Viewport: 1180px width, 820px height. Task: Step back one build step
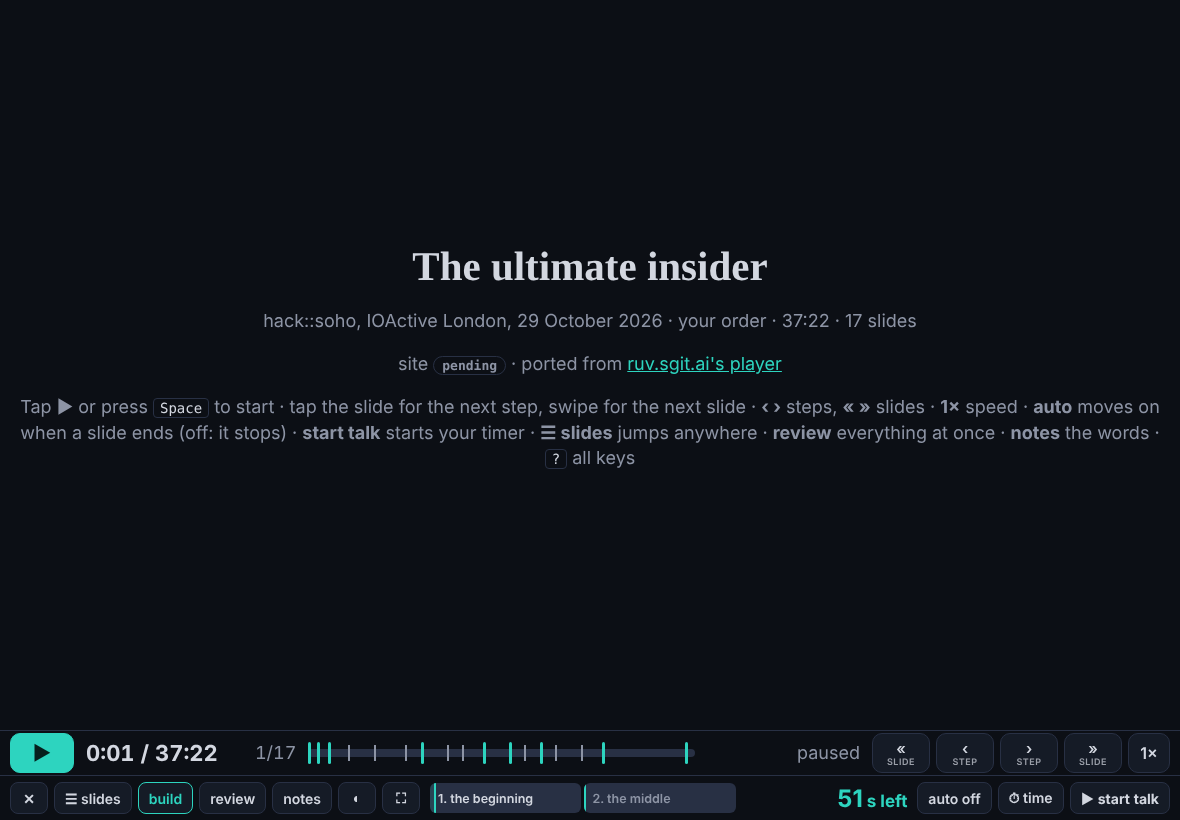pos(965,753)
